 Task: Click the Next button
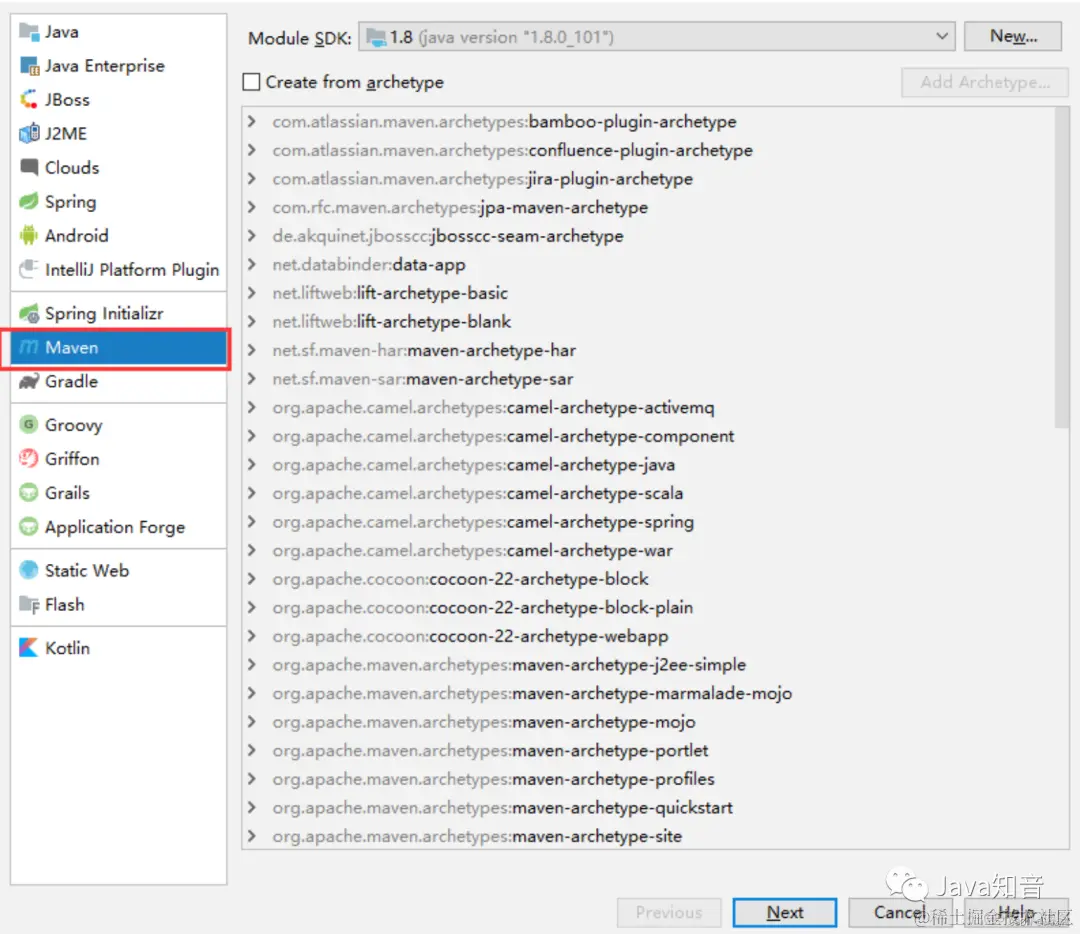pyautogui.click(x=785, y=913)
